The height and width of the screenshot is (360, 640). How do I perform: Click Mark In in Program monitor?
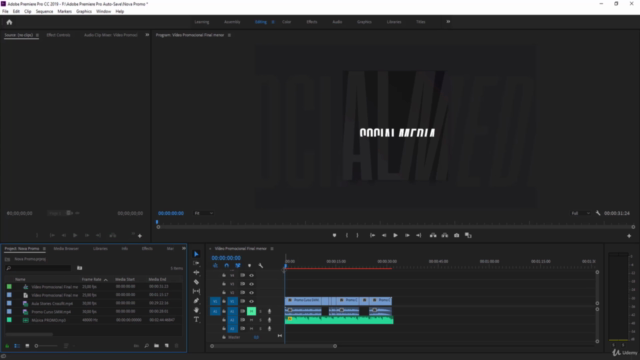coord(347,236)
